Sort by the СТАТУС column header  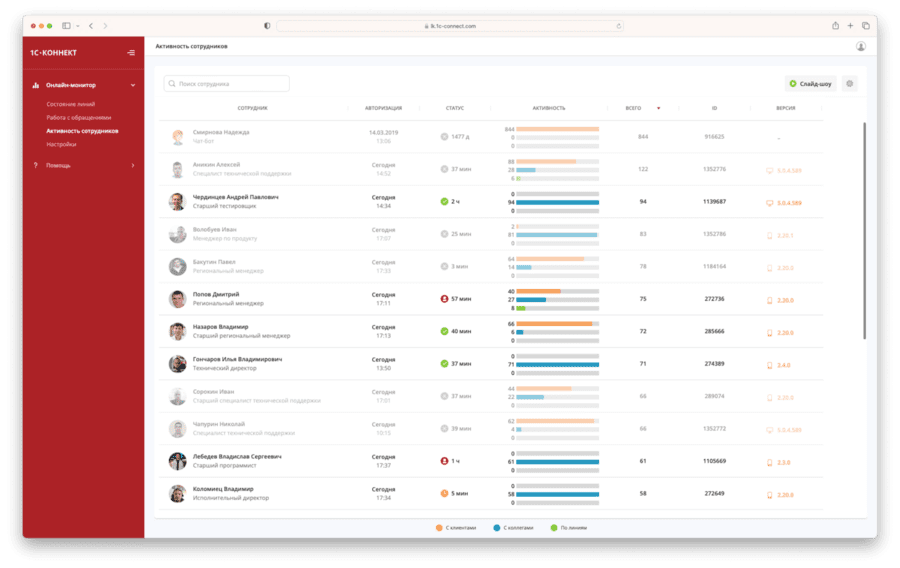tap(455, 108)
